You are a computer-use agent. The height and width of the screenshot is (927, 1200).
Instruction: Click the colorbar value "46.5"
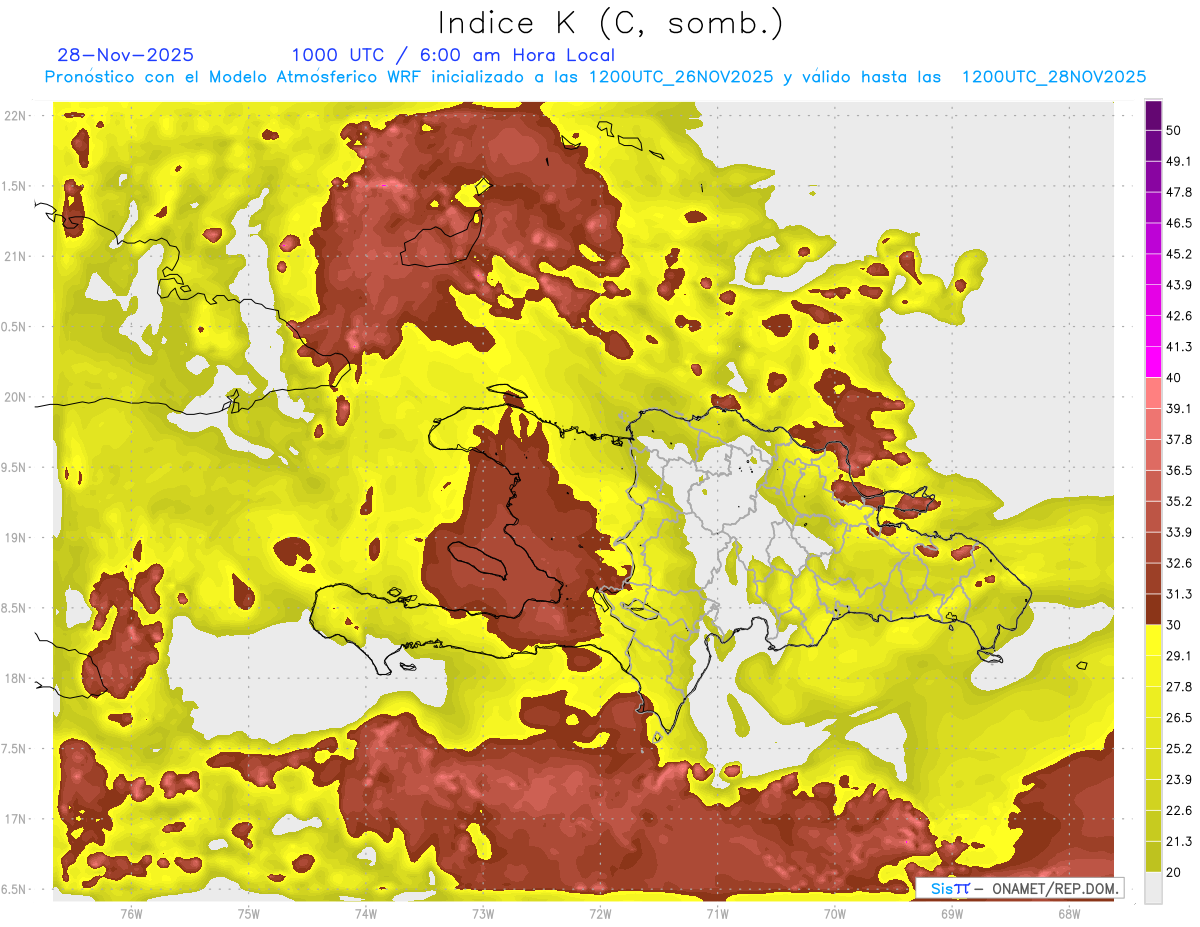1179,223
